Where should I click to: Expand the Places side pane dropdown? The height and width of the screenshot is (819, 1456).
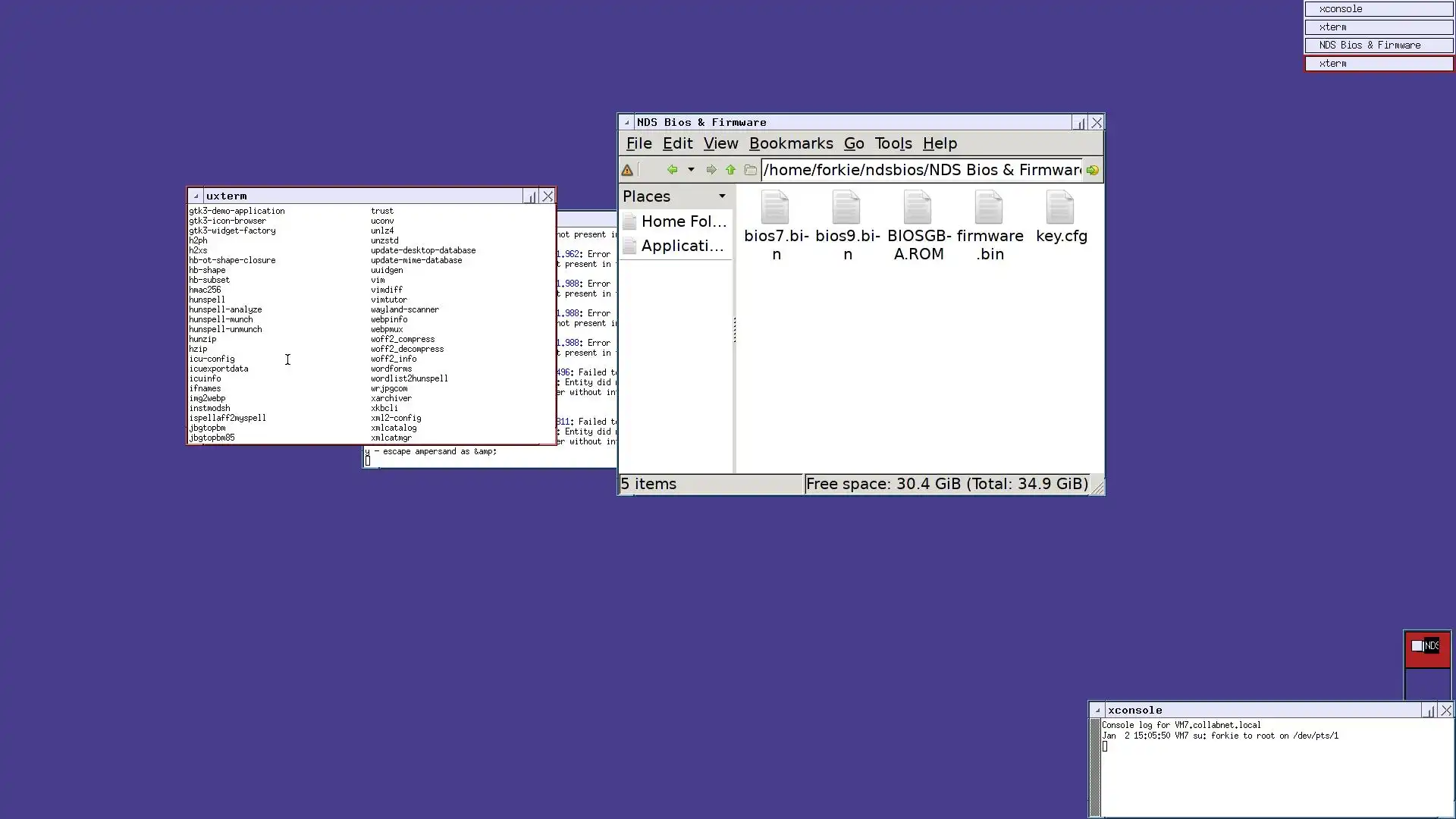(x=722, y=196)
